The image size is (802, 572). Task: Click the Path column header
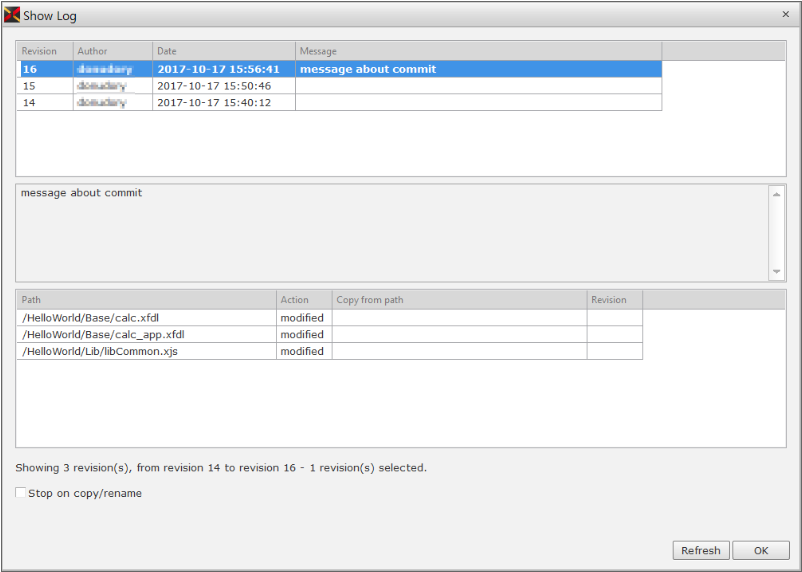(146, 300)
